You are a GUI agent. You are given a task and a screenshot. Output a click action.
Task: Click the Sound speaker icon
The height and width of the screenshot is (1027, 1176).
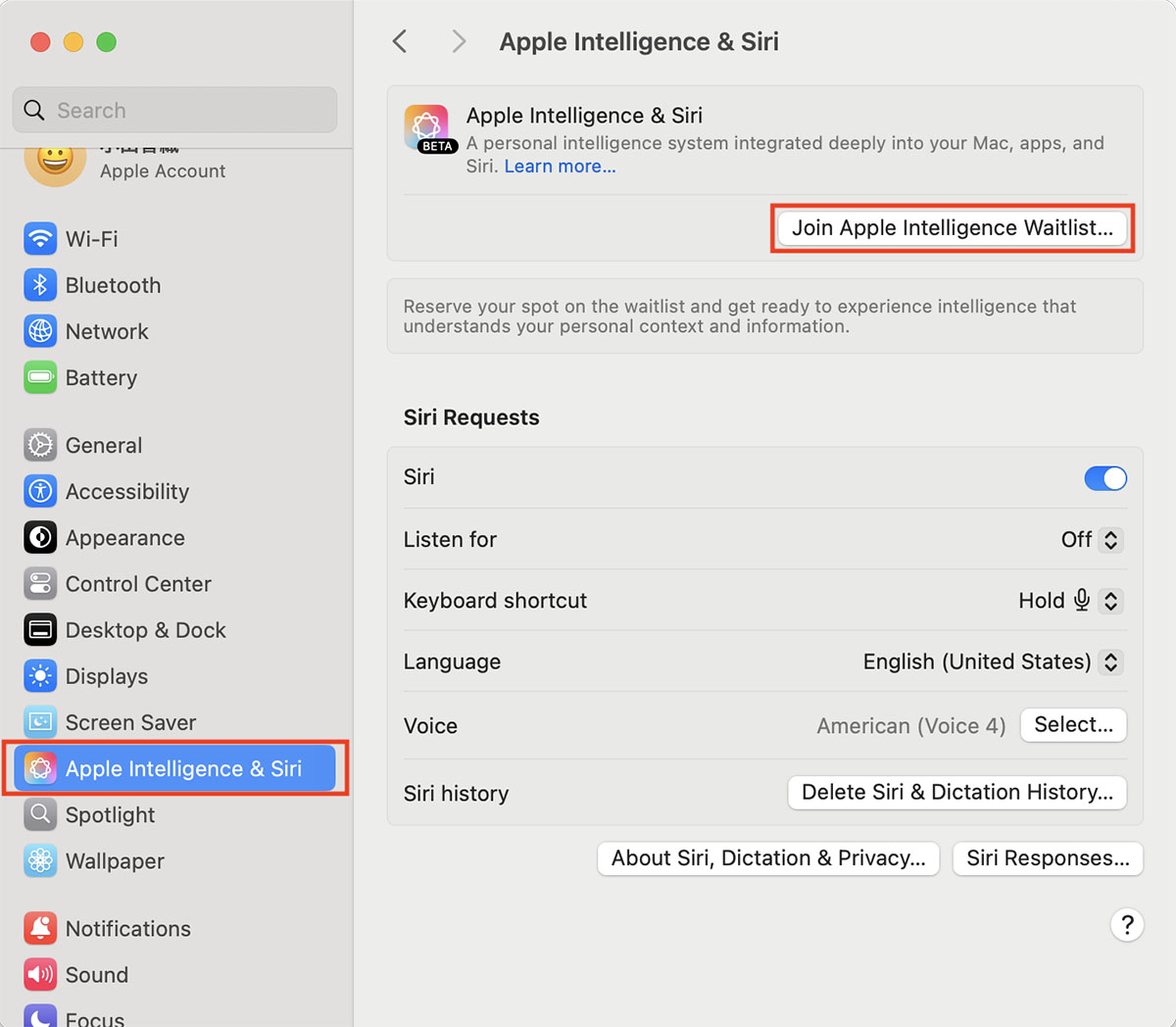pos(40,974)
